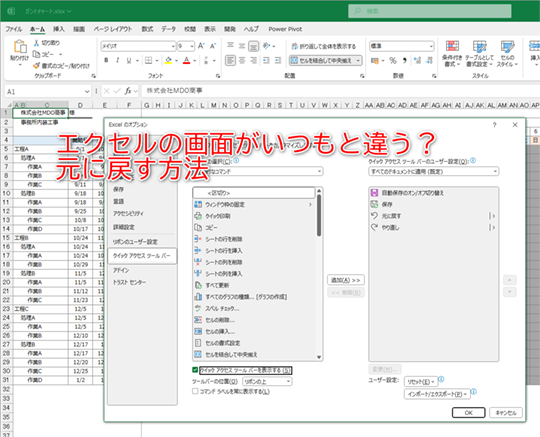Click the キャンセル button
This screenshot has width=540, height=437.
coord(506,412)
